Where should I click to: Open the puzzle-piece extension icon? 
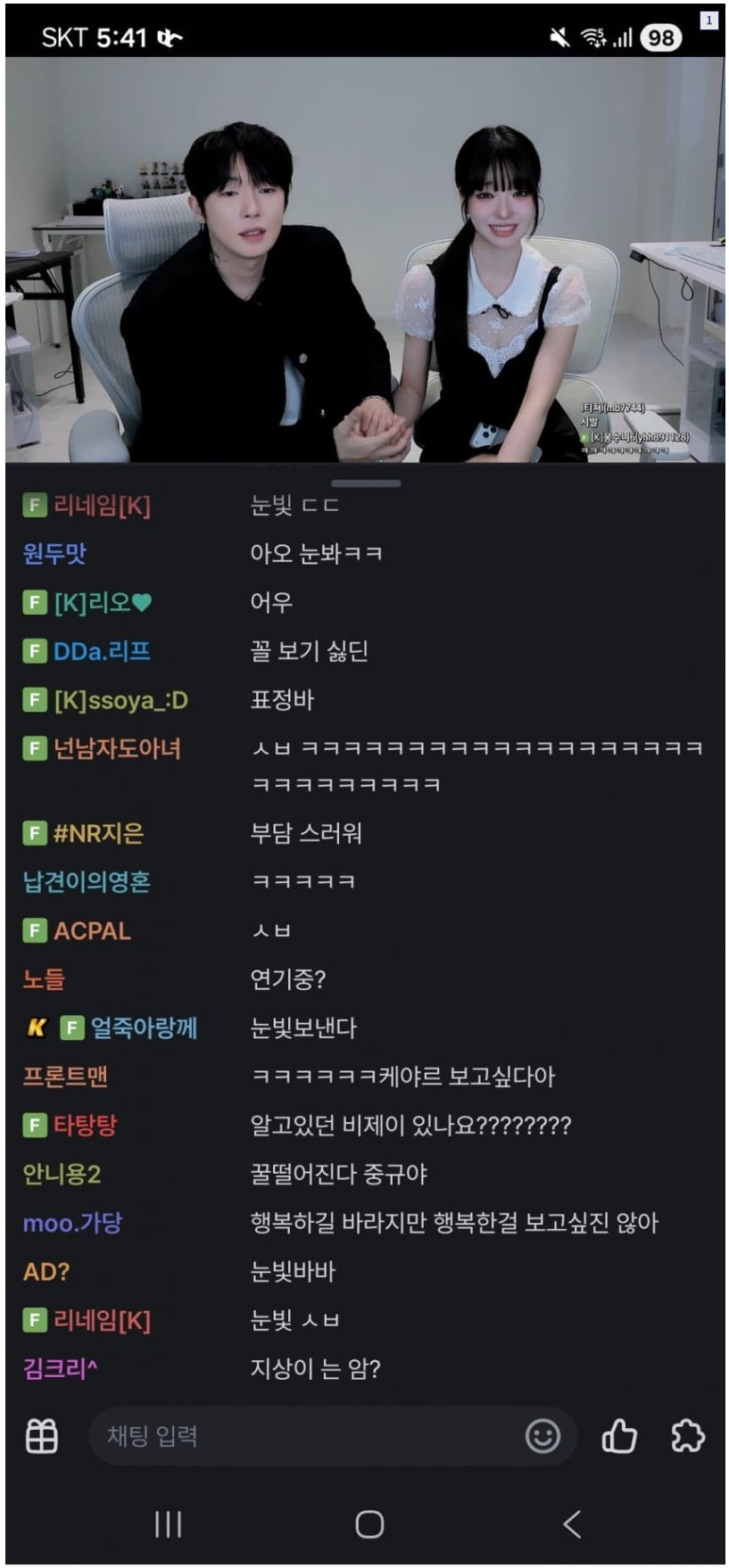tap(688, 1436)
